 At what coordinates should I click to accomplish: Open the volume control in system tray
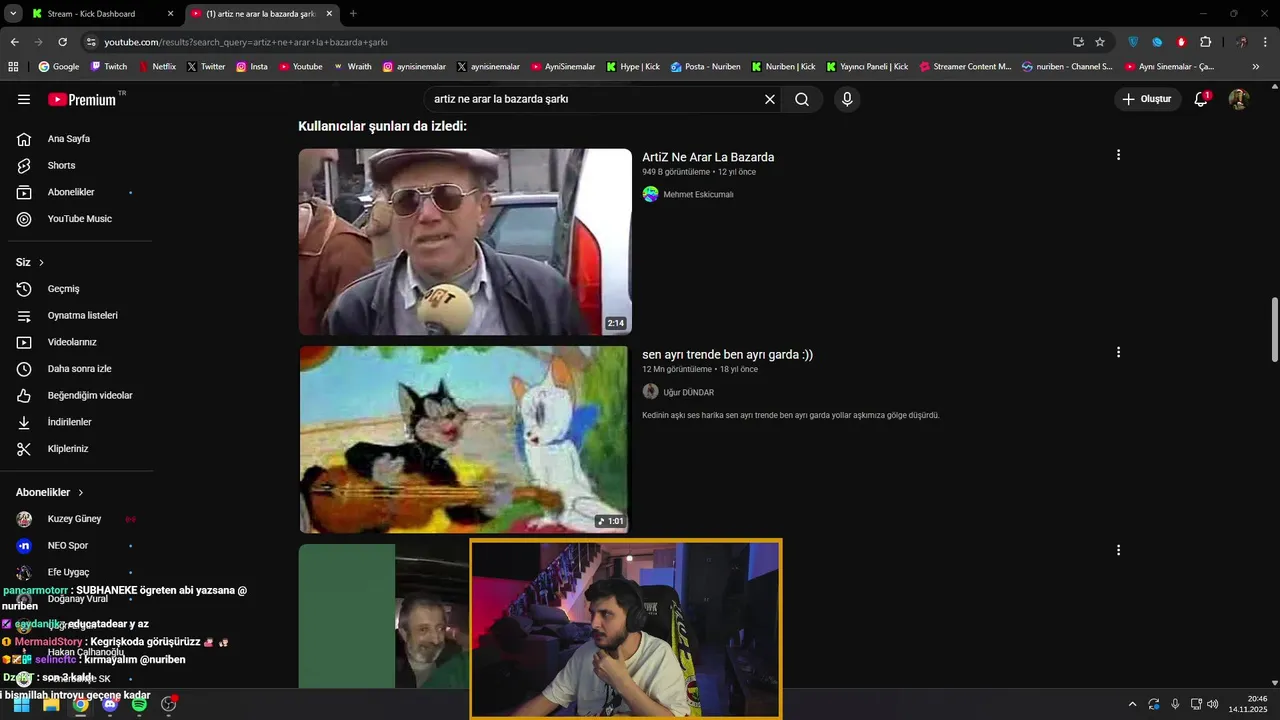click(1213, 704)
